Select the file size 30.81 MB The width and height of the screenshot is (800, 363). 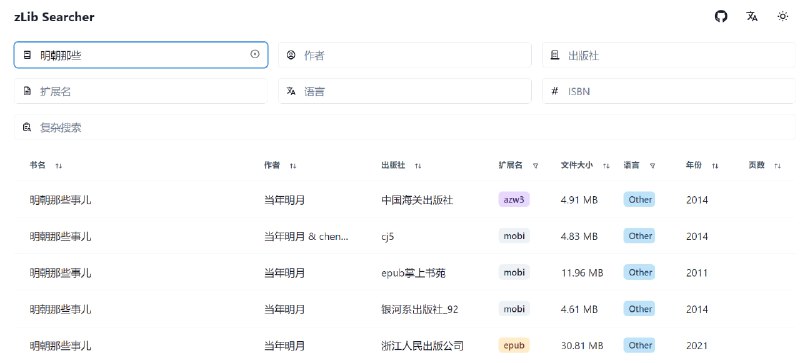582,346
